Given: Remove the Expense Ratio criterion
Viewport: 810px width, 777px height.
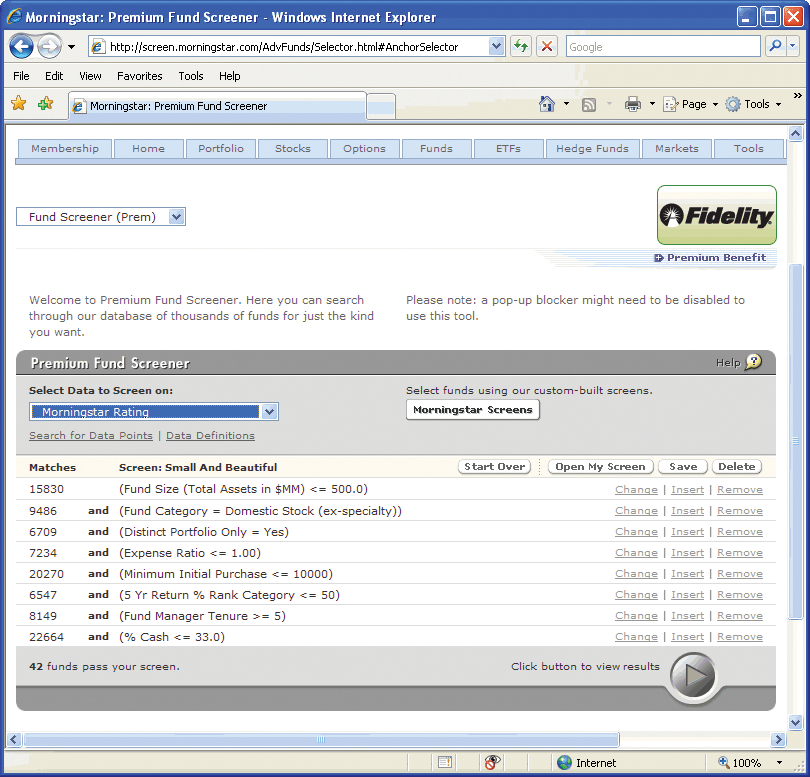Looking at the screenshot, I should [739, 553].
